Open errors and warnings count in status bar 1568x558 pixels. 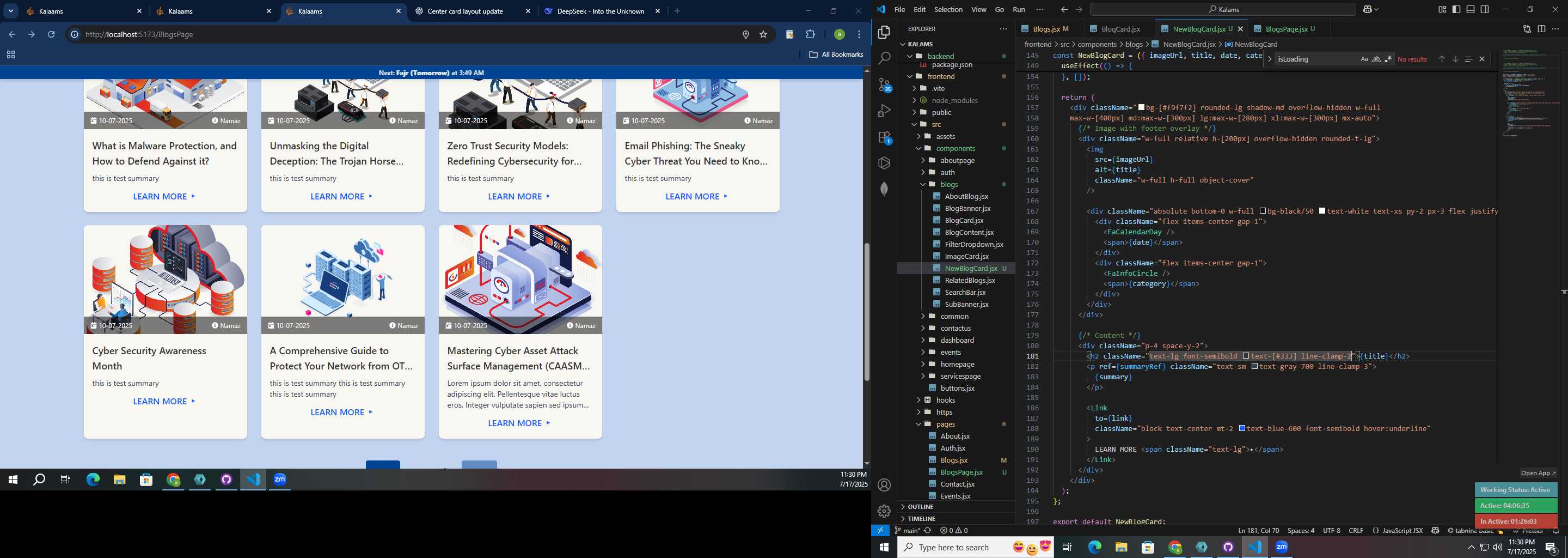pyautogui.click(x=954, y=531)
